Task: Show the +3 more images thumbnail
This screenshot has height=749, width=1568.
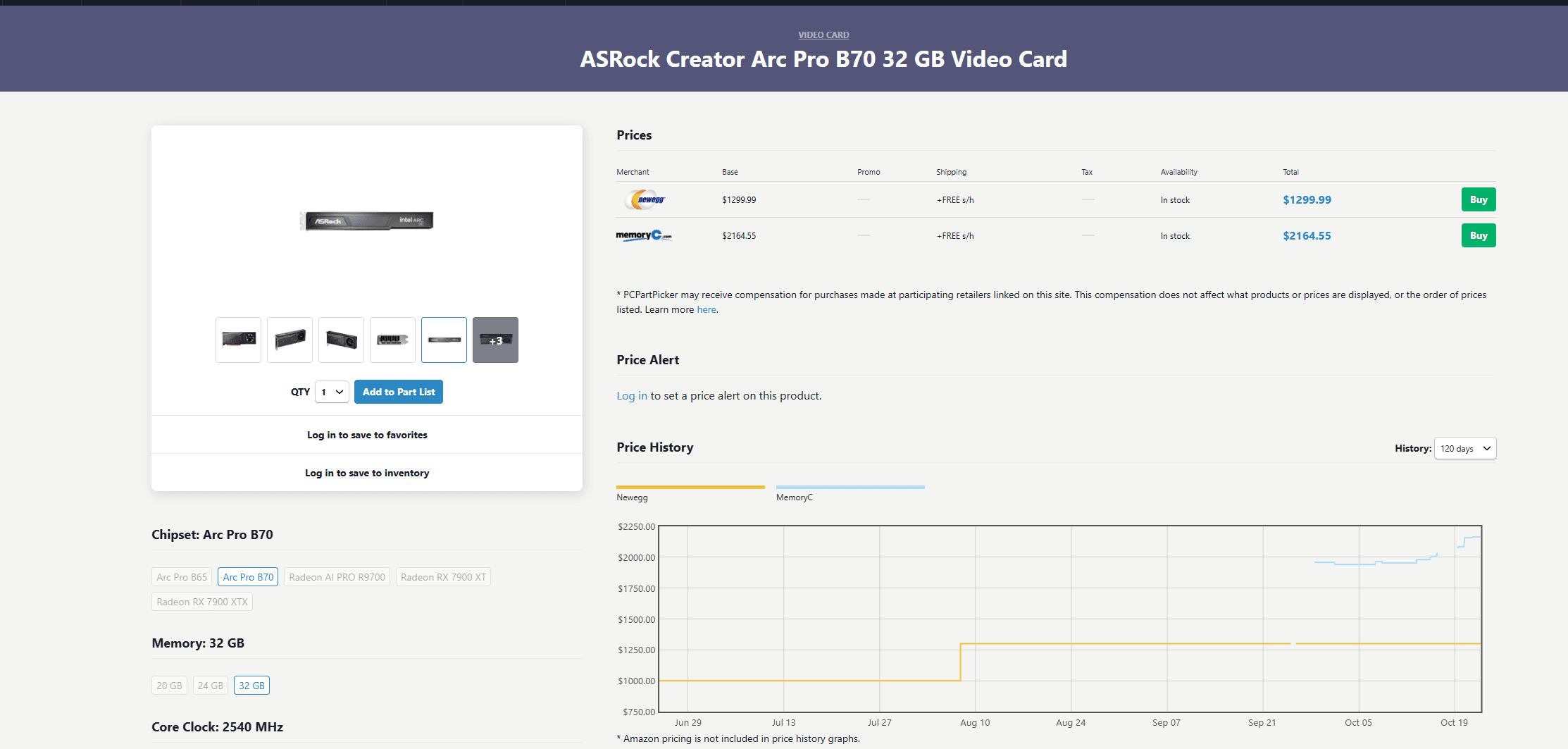Action: 495,340
